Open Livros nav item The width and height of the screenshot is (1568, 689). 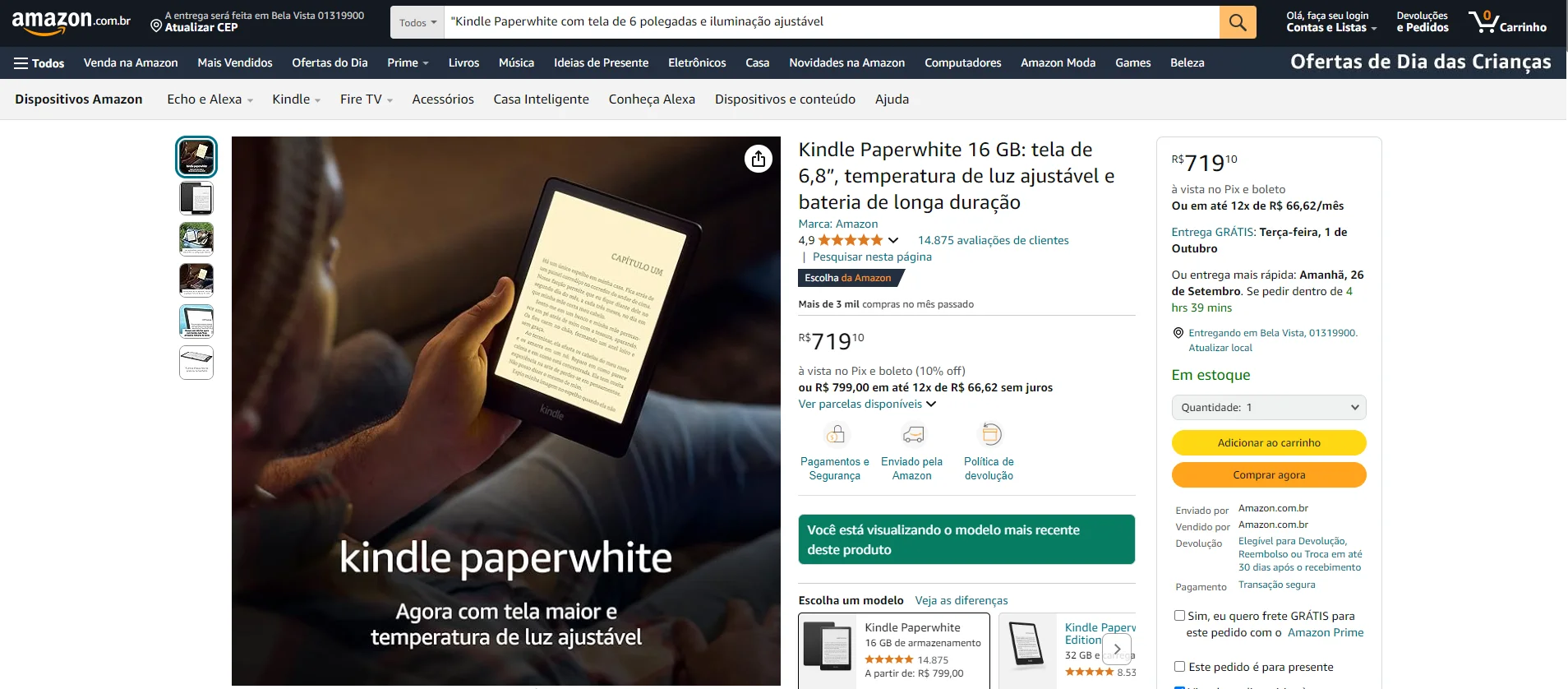pos(463,62)
